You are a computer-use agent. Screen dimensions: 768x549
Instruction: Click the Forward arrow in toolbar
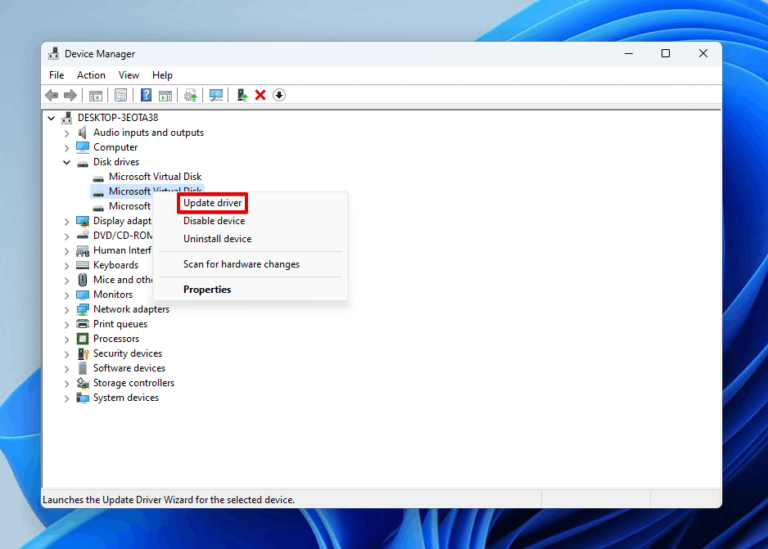point(70,95)
